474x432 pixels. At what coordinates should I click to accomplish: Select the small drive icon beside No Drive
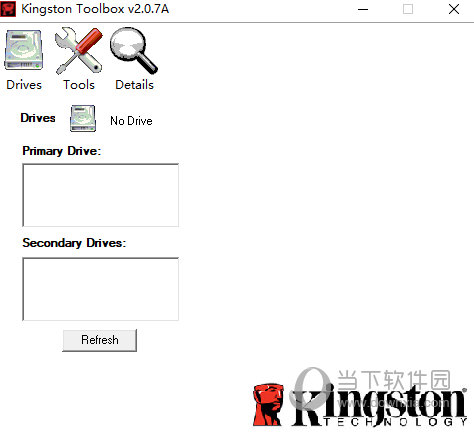[83, 119]
